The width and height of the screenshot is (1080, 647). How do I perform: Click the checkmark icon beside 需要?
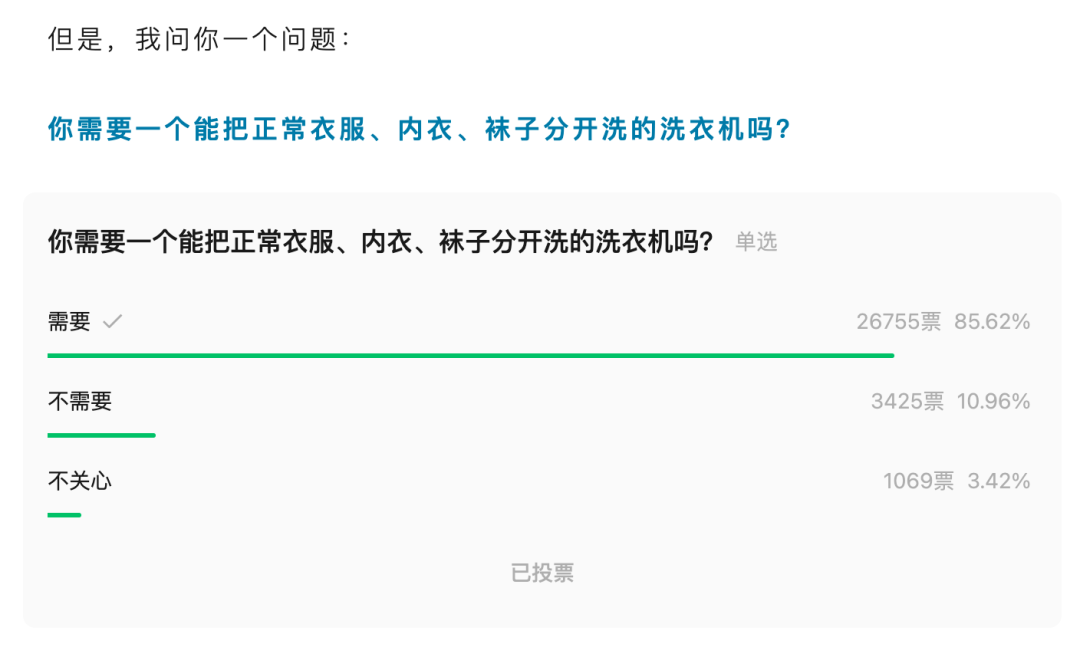[112, 322]
